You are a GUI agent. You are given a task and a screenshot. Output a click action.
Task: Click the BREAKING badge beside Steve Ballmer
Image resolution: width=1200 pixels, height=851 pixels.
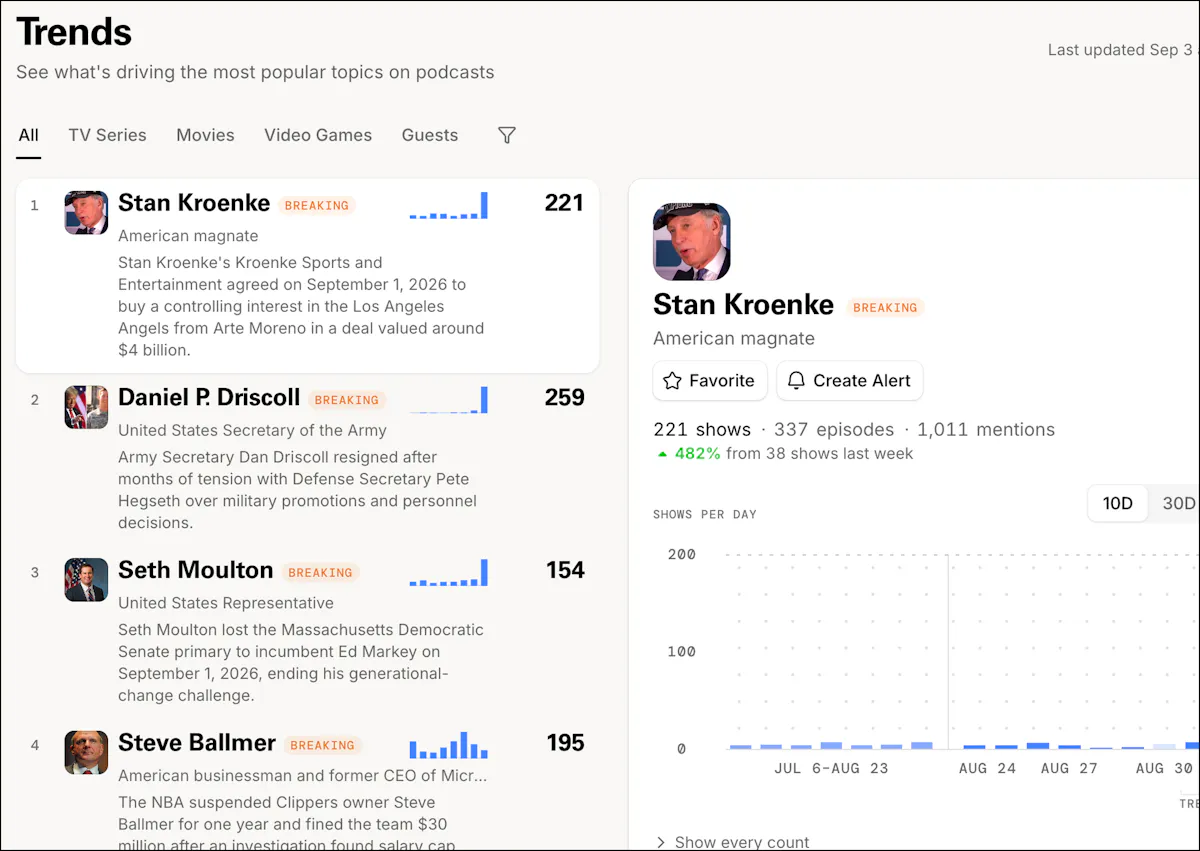pyautogui.click(x=322, y=746)
